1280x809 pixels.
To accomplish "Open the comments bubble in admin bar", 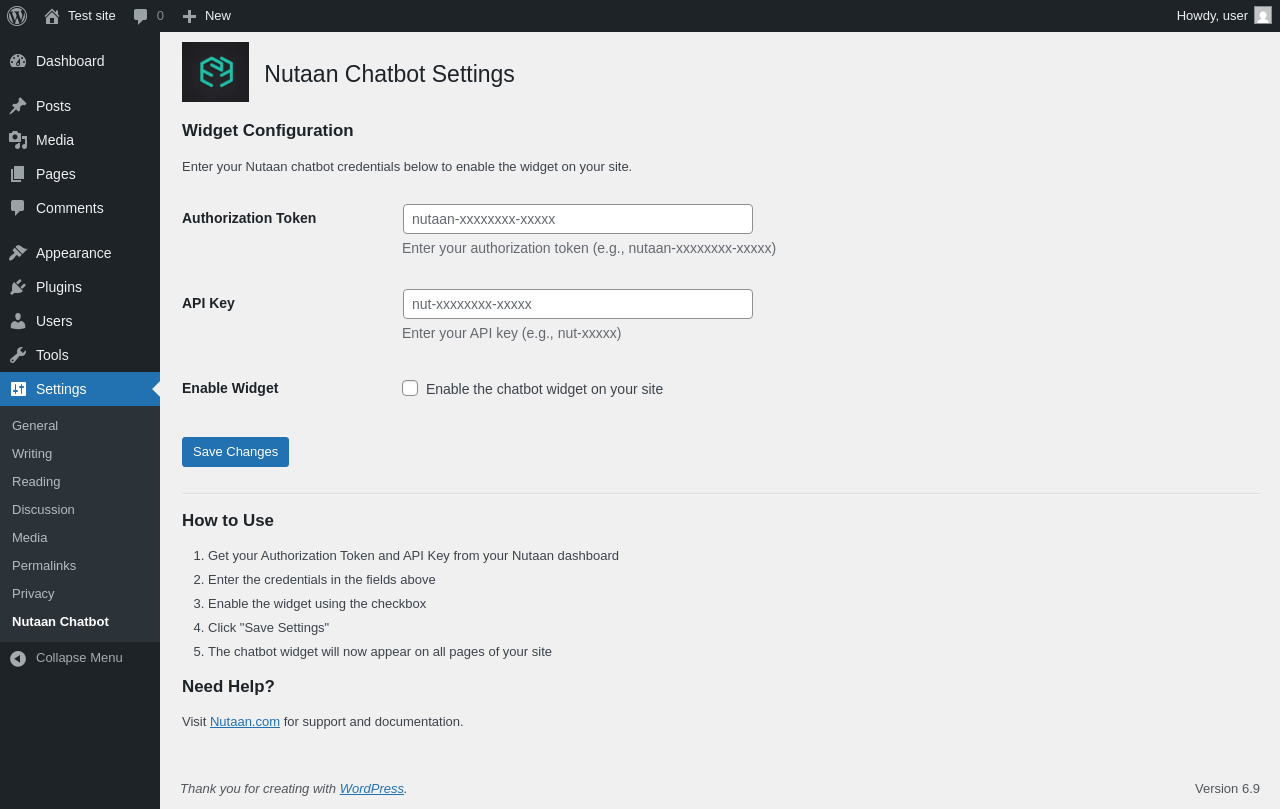I will coord(141,16).
